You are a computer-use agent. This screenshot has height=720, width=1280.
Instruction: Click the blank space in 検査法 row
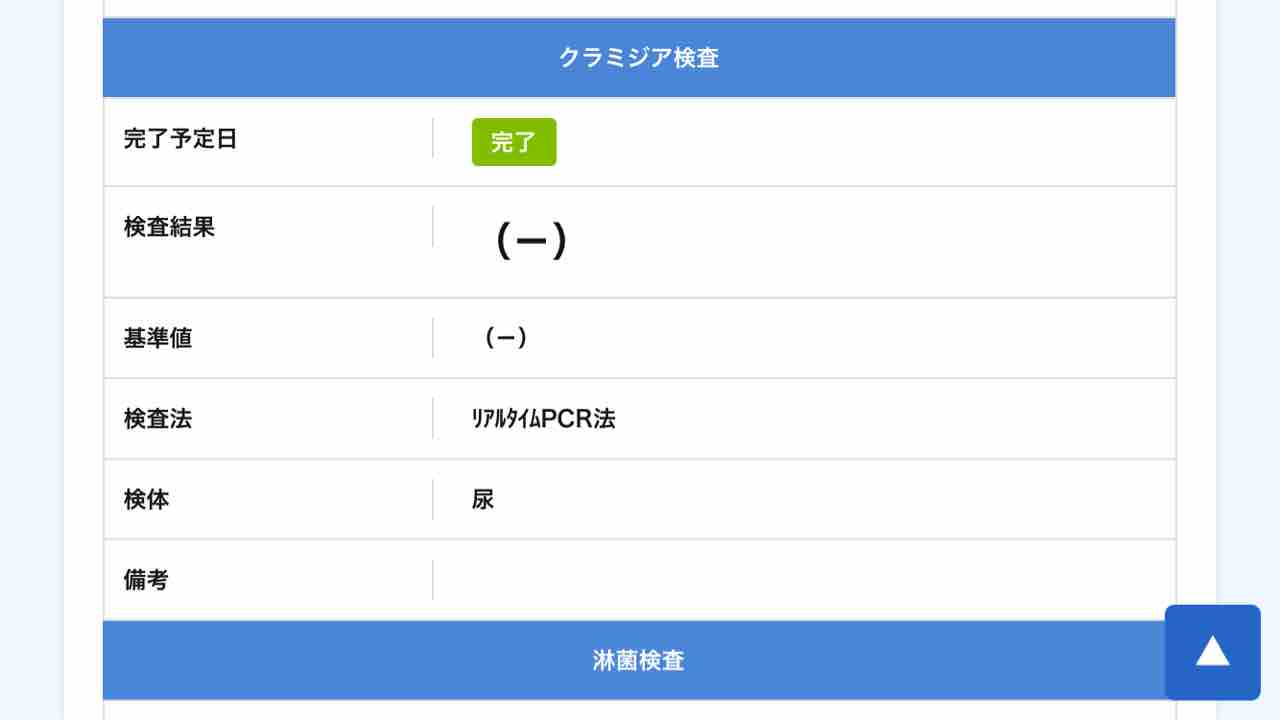(x=895, y=419)
